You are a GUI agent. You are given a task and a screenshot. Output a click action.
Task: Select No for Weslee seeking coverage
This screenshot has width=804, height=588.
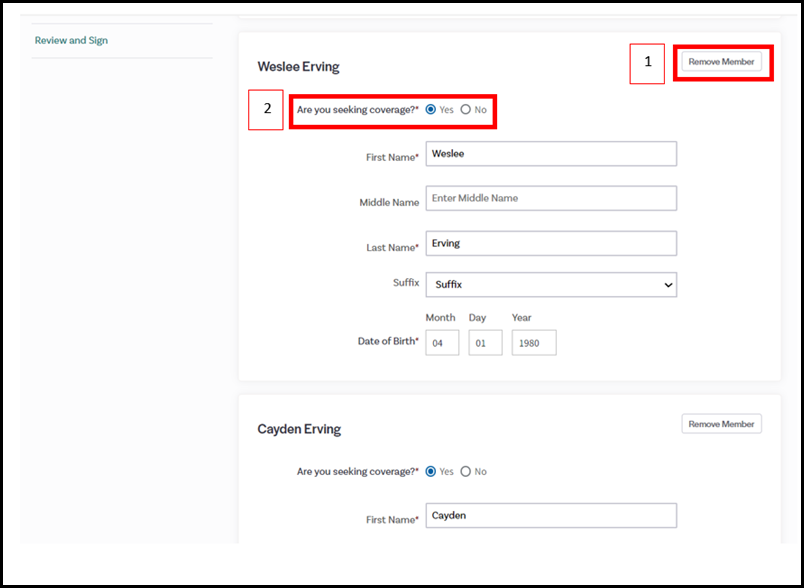[466, 110]
